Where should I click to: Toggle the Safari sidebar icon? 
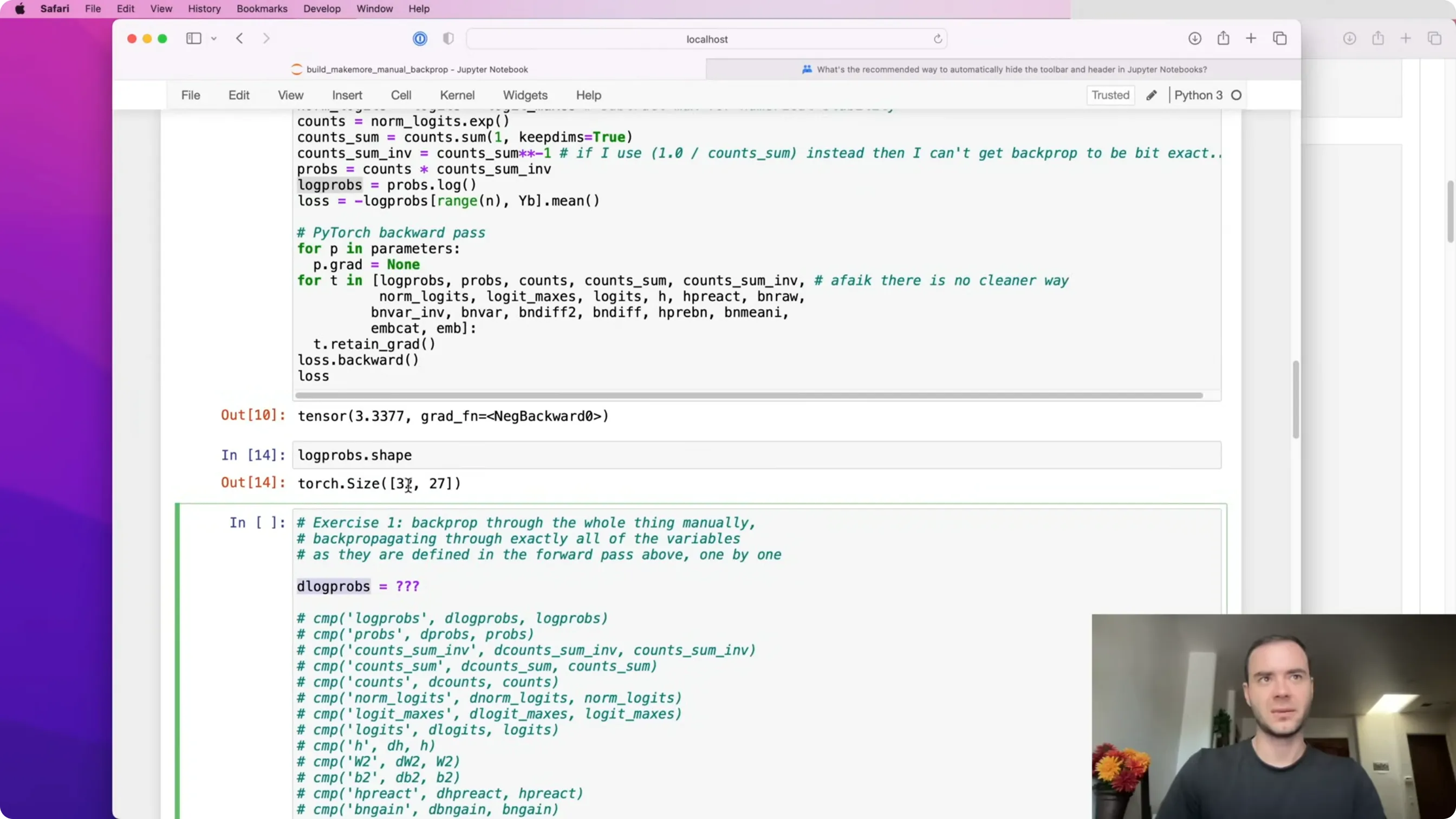point(193,38)
